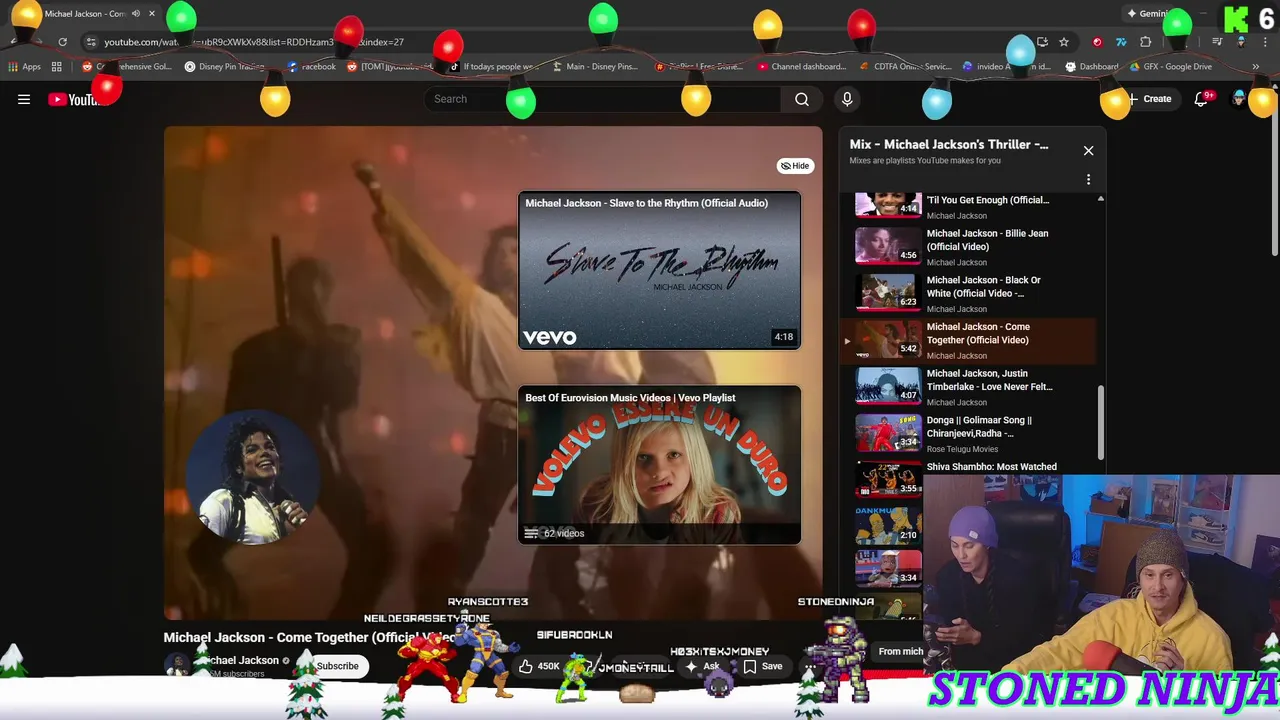The image size is (1280, 720).
Task: Open the Ask AI button under the video
Action: click(x=702, y=666)
